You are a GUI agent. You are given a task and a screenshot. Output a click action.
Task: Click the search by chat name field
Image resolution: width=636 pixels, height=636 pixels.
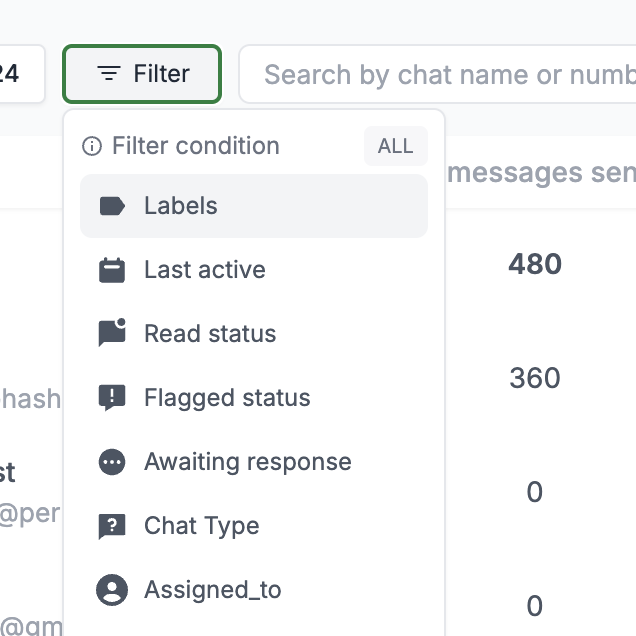(x=437, y=74)
